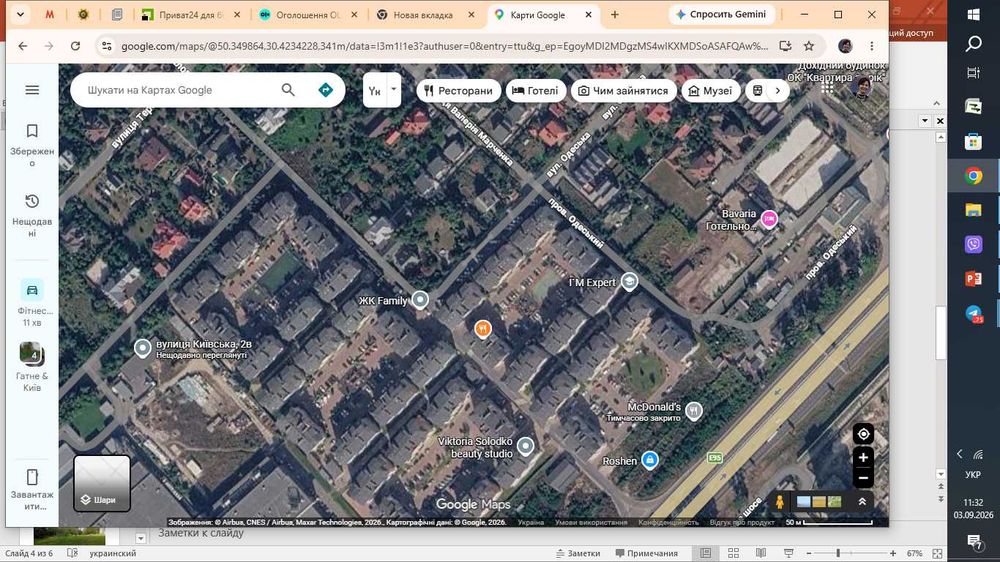Viewport: 1000px width, 562px height.
Task: Expand the imagery strip with double chevron
Action: pyautogui.click(x=862, y=502)
